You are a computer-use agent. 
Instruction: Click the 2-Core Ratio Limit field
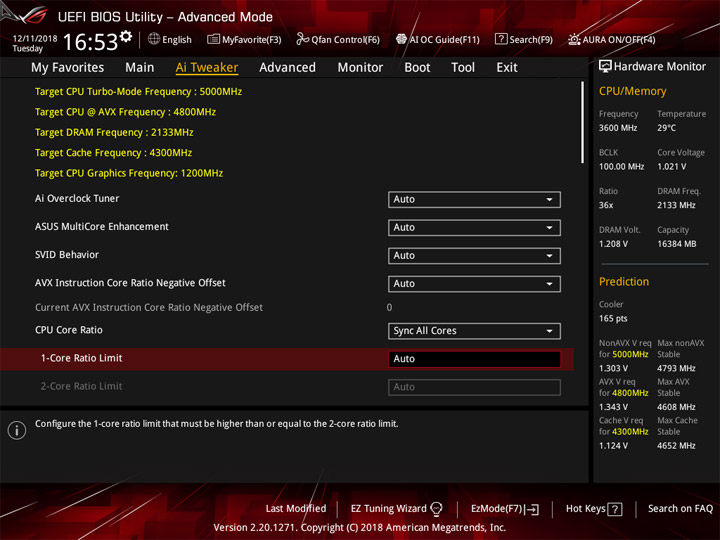tap(474, 387)
